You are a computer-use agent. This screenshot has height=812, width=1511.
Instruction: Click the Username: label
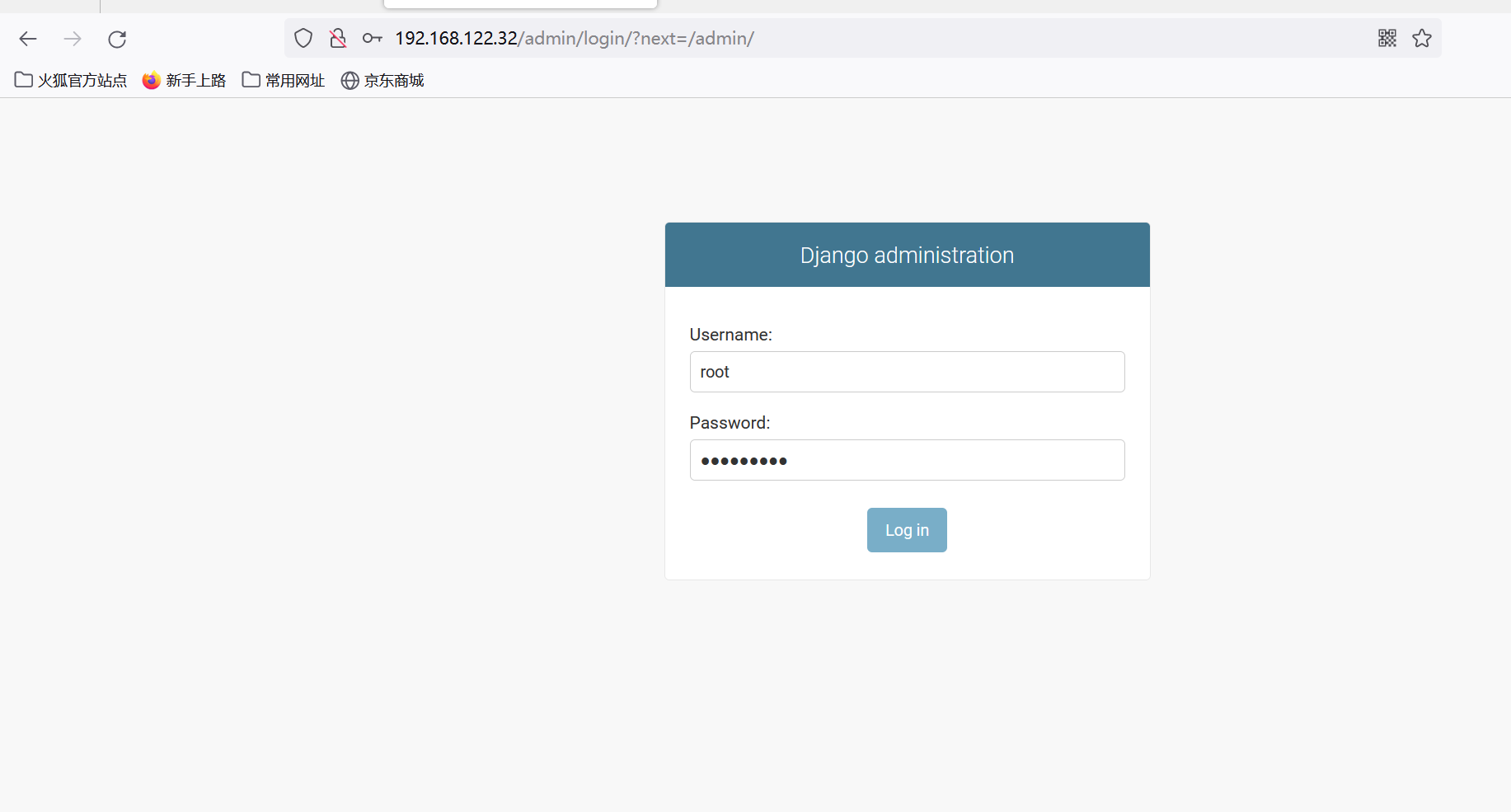[x=730, y=335]
